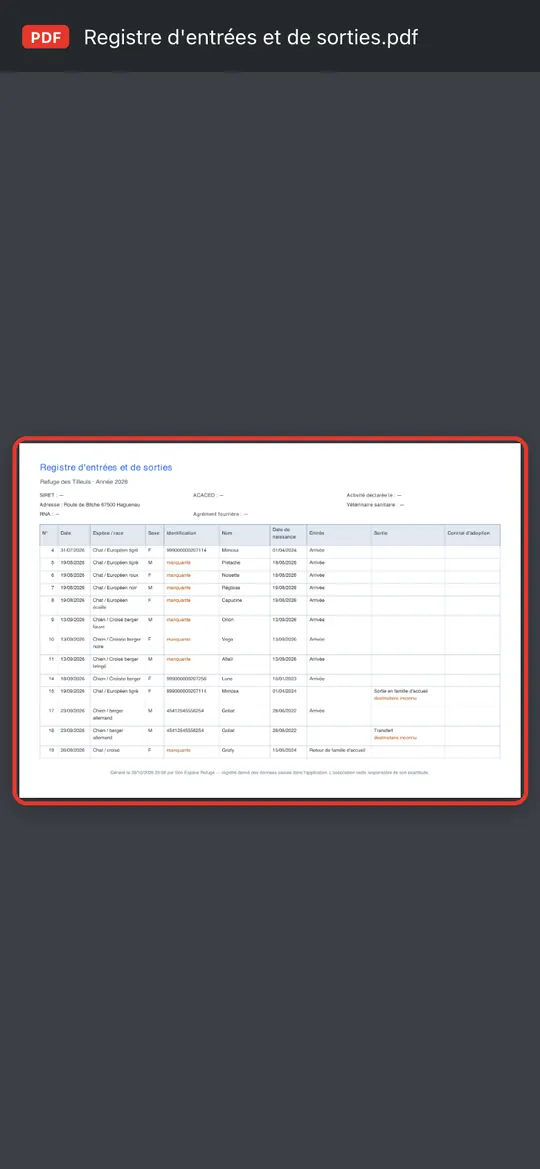Screen dimensions: 540x1169
Task: Click the name cell Orion
Action: pos(227,620)
